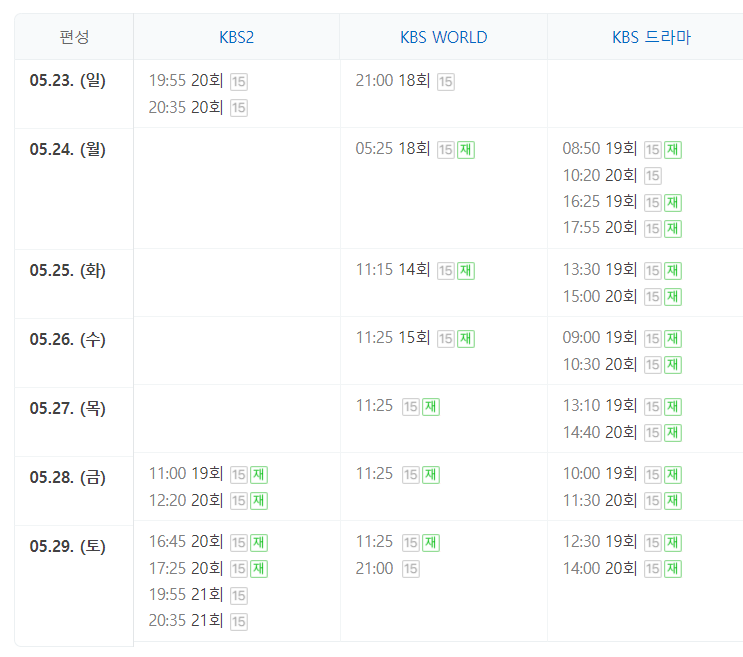Select the 05.23. (일) date row label

click(68, 80)
